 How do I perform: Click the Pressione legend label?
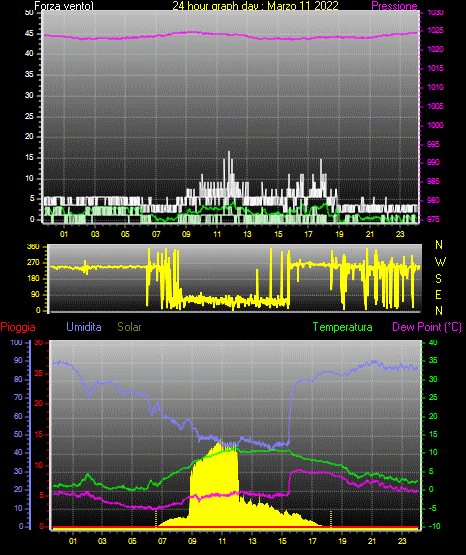click(x=394, y=6)
